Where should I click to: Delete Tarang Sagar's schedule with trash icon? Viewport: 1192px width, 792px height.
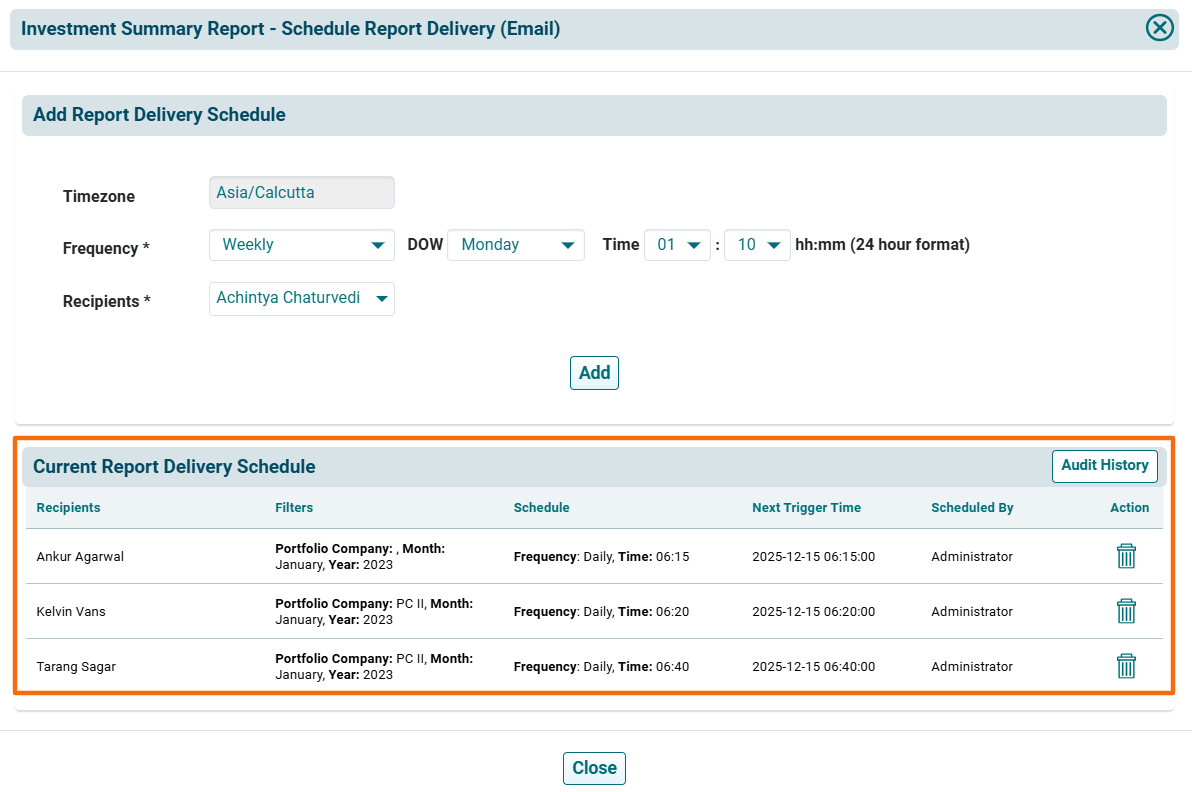pos(1126,666)
